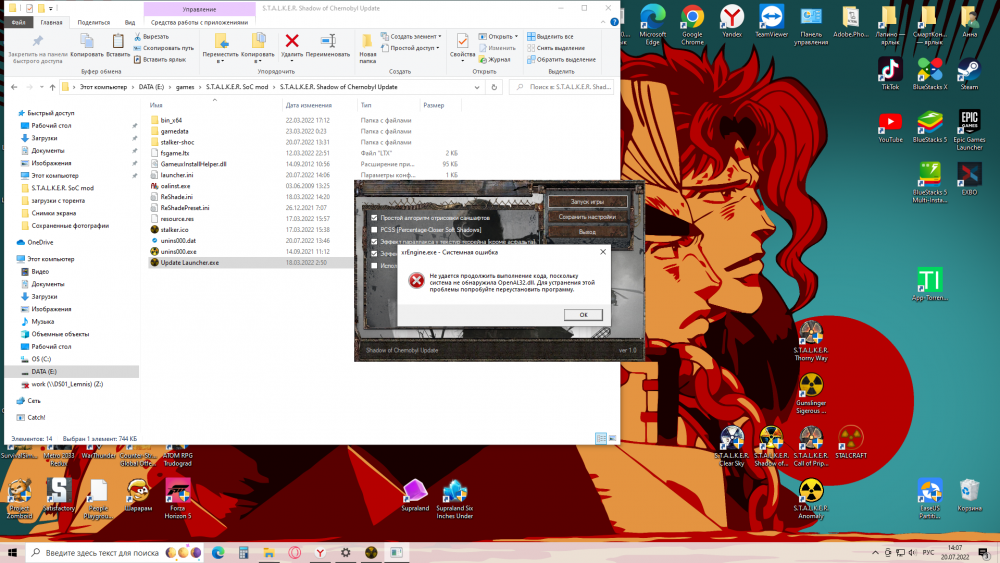1000x563 pixels.
Task: Click the red Удалить delete icon
Action: (292, 41)
